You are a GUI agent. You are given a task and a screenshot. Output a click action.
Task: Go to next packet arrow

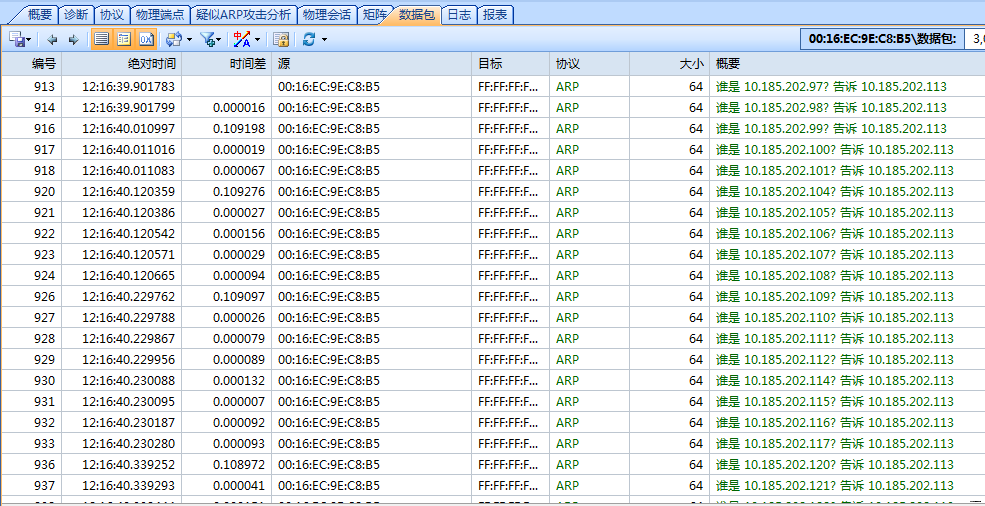tap(73, 39)
